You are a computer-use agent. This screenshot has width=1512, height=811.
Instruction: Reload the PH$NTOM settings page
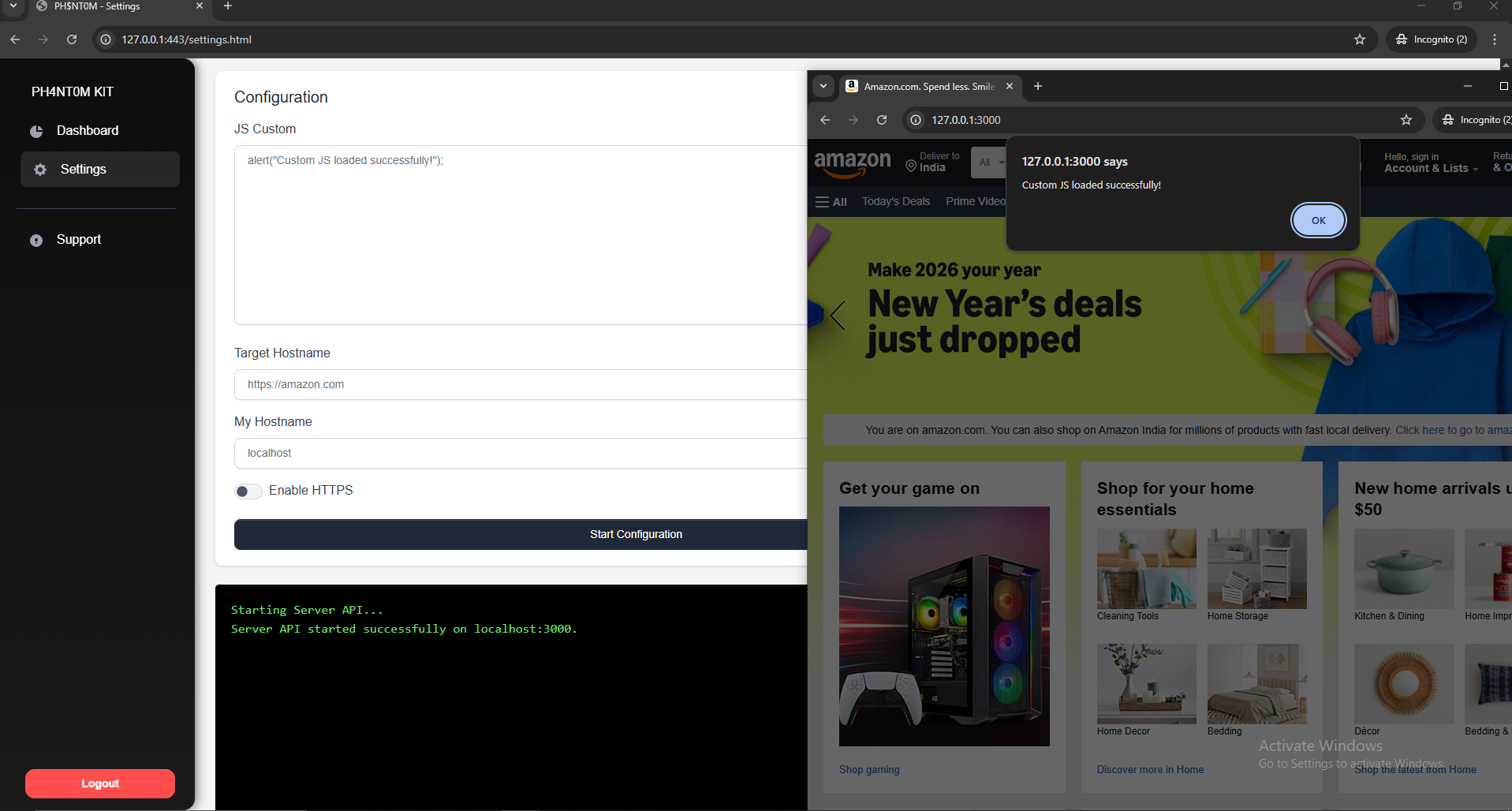tap(72, 39)
